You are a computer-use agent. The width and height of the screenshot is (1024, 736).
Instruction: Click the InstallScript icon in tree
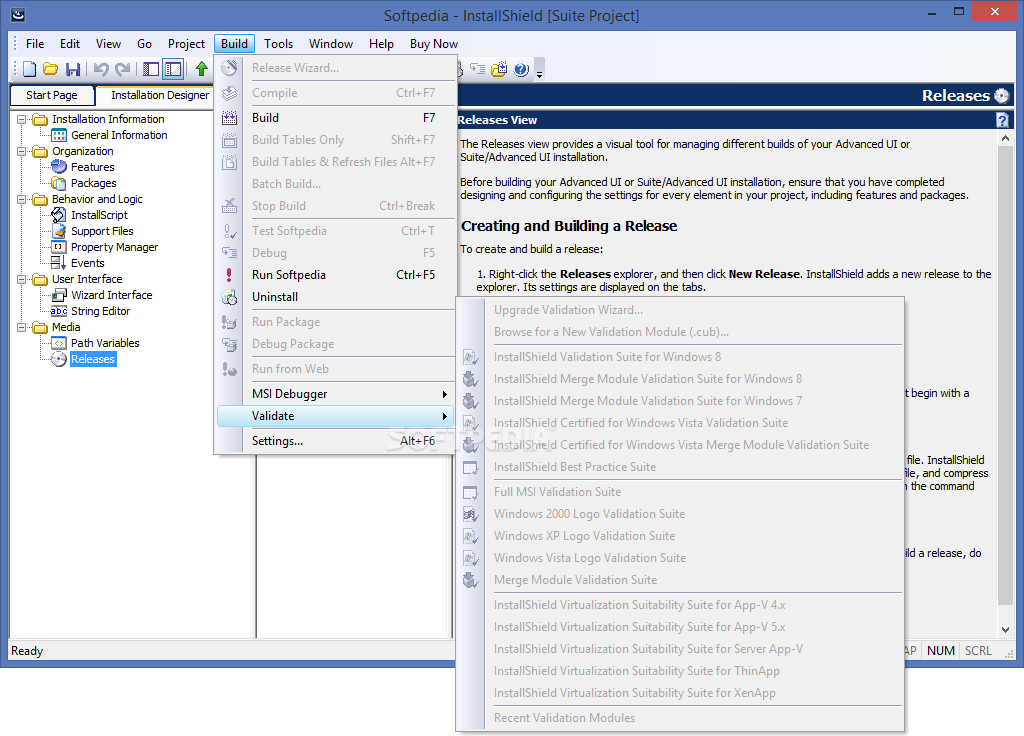pos(59,215)
